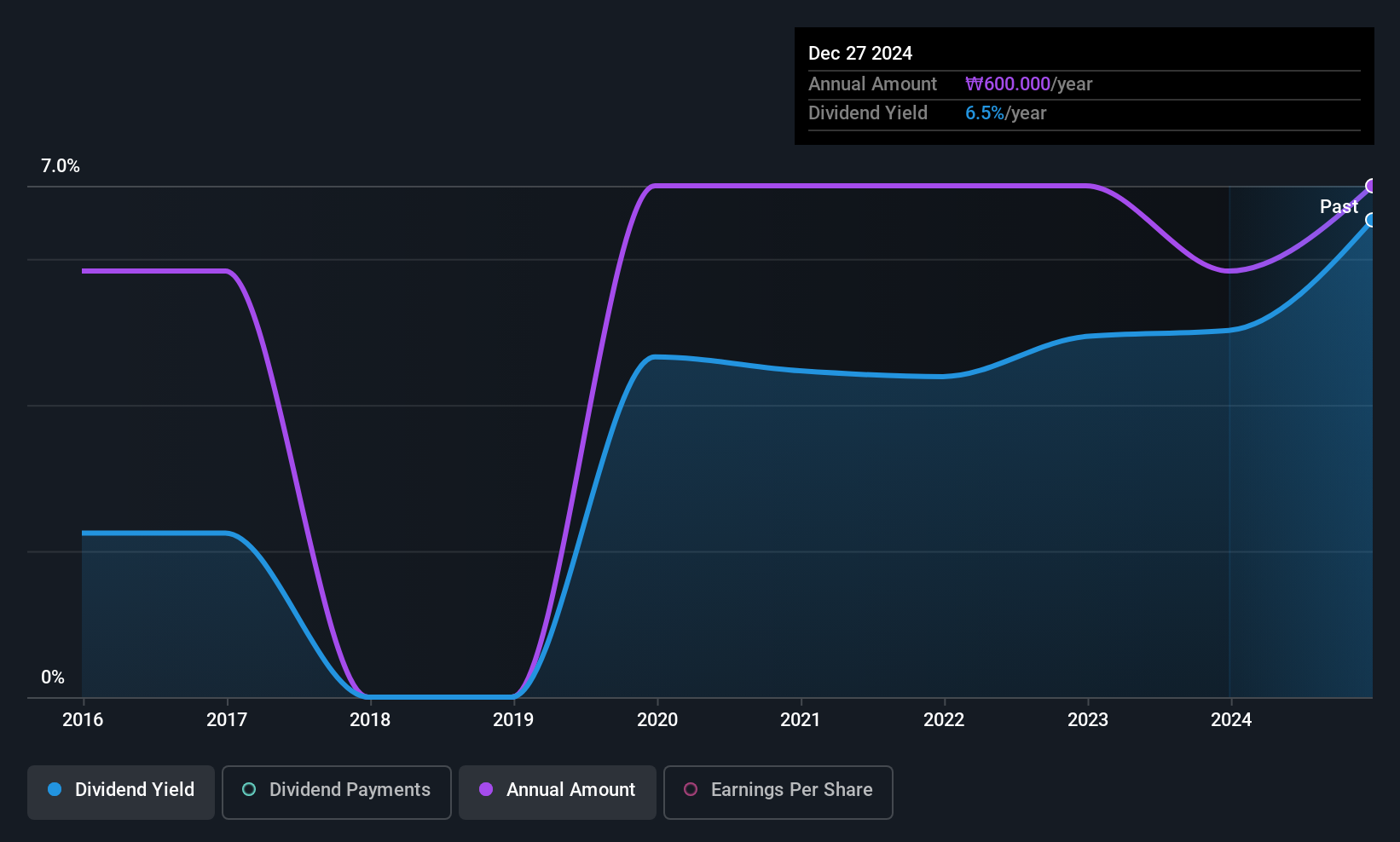Select the purple Annual Amount endpoint marker

(x=1372, y=186)
